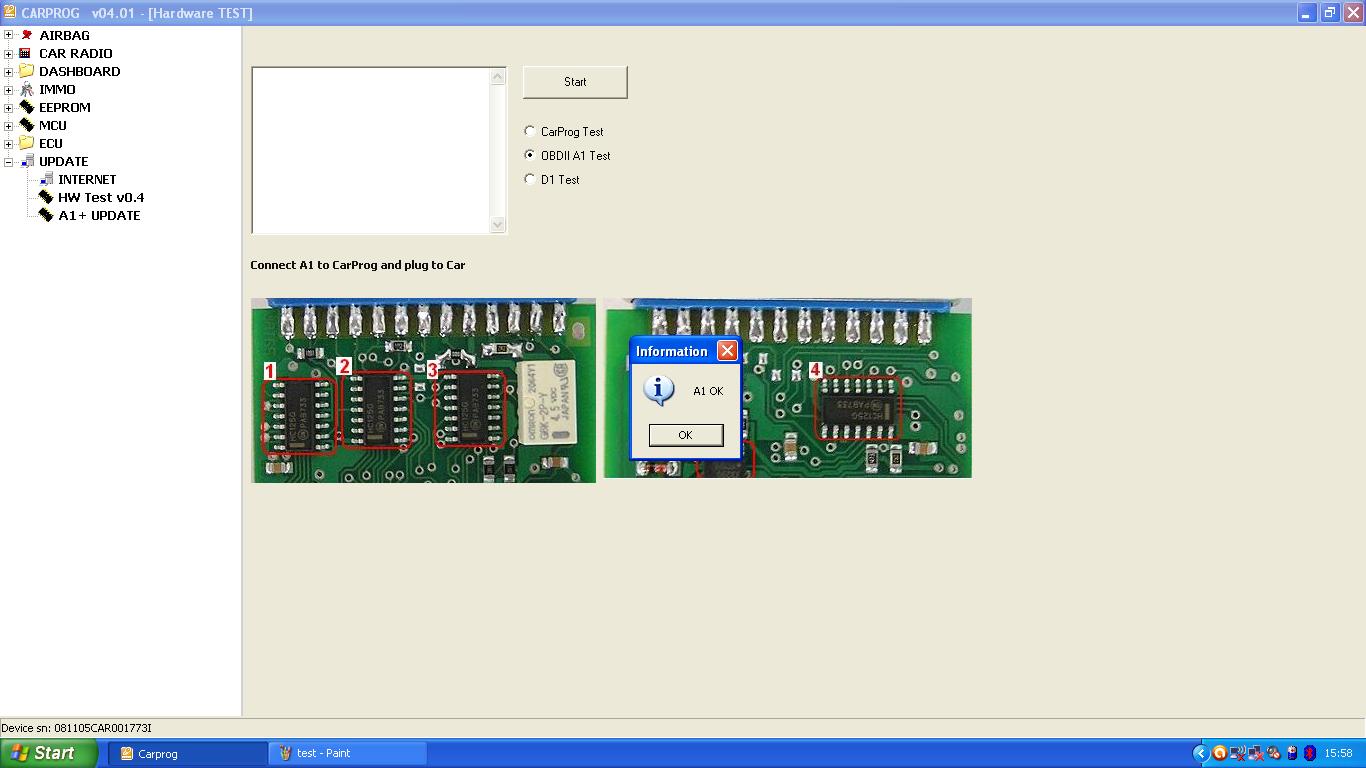Viewport: 1366px width, 768px height.
Task: Click the 'A1 OK' dialog message
Action: (x=708, y=391)
